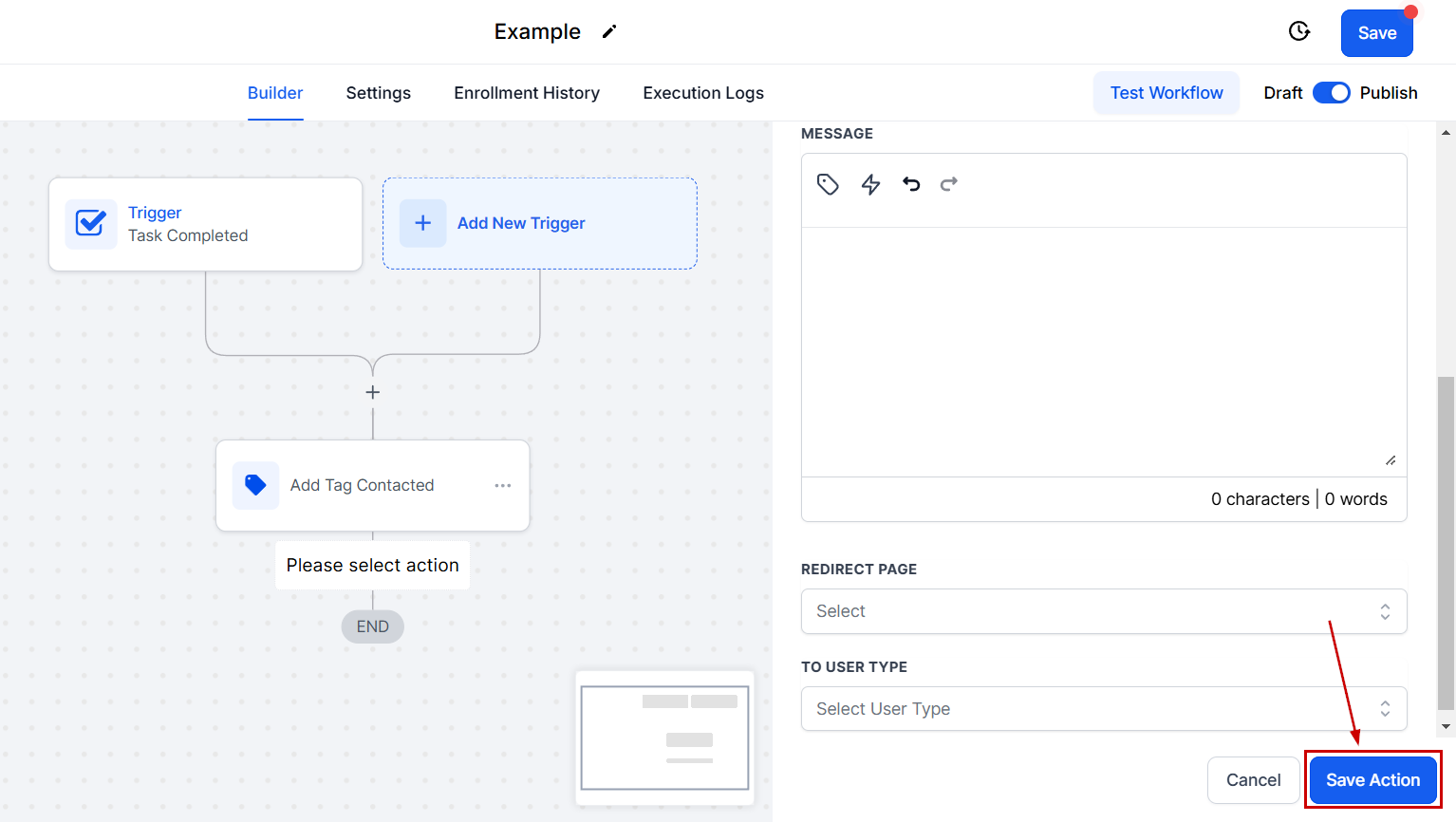Undo last message edit
Viewport: 1456px width, 822px height.
point(911,184)
